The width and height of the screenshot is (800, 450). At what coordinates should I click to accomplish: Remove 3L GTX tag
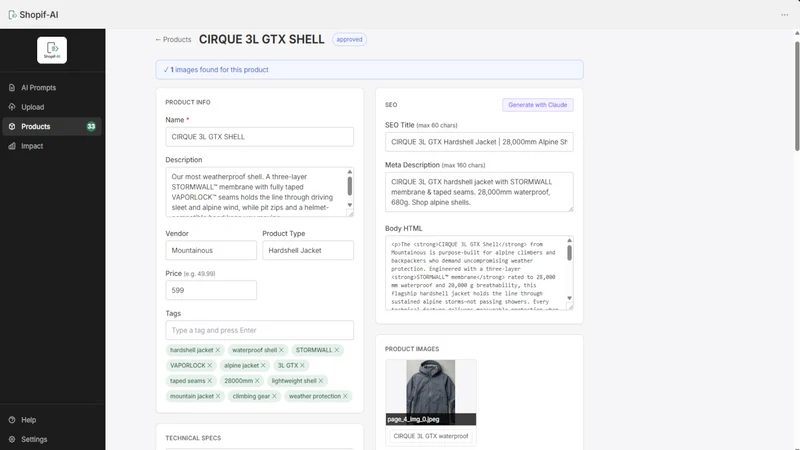tap(303, 365)
